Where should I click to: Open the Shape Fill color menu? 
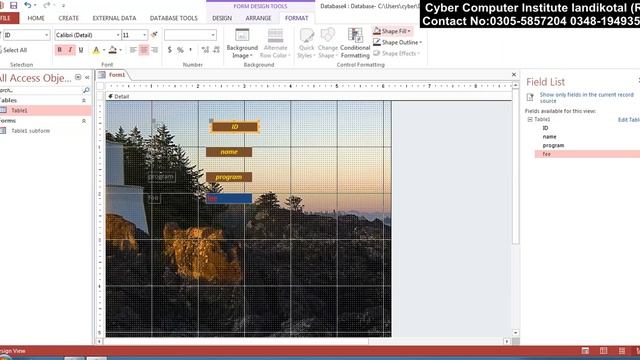[392, 31]
